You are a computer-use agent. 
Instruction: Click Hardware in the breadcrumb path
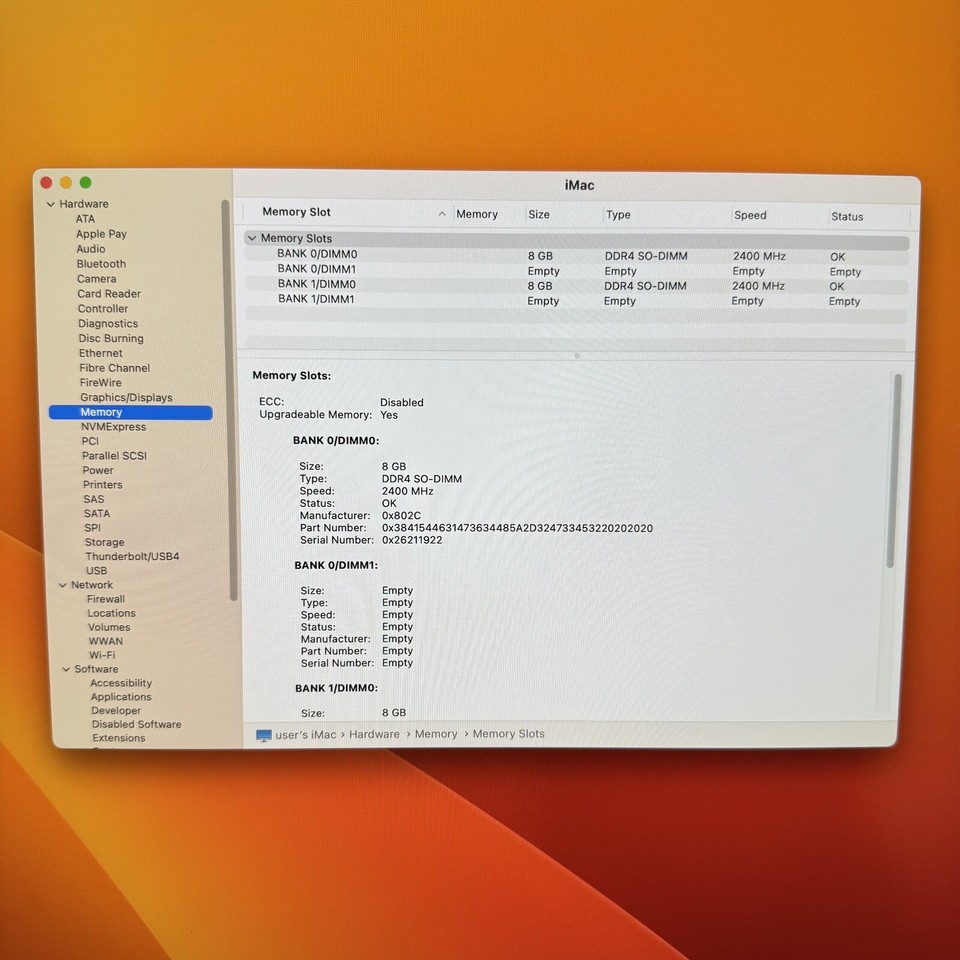(x=374, y=734)
